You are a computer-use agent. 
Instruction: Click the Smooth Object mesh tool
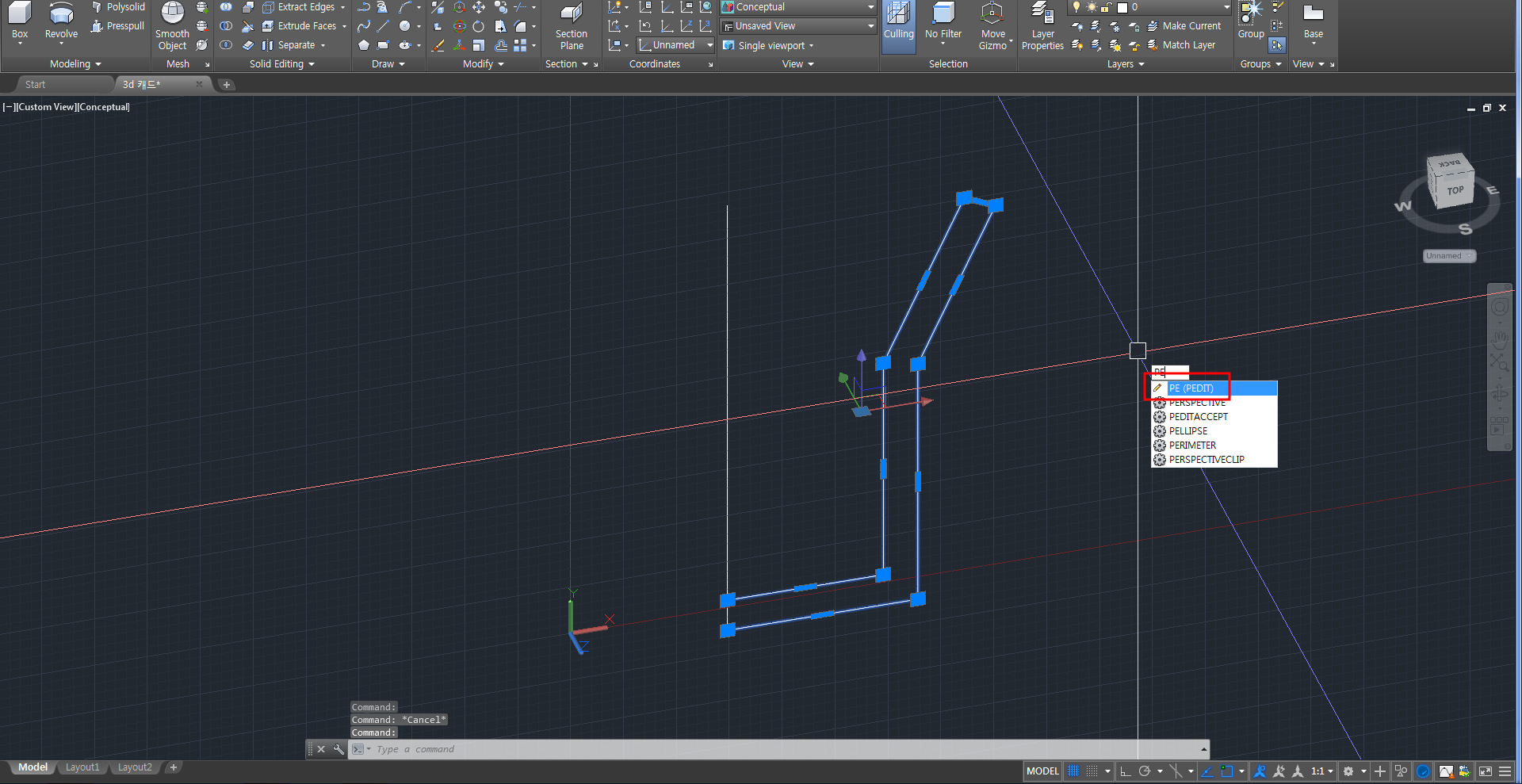[x=172, y=25]
